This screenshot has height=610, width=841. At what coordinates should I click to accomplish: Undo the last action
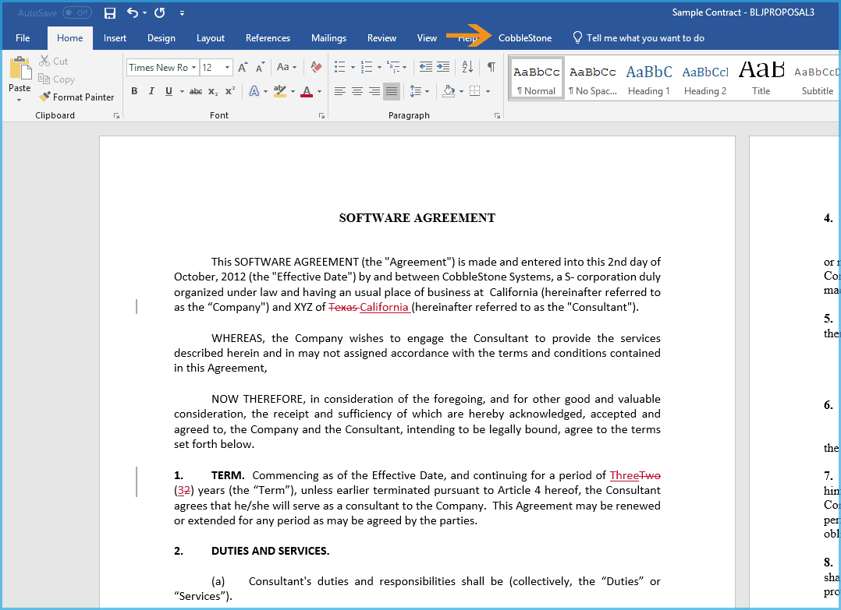[132, 13]
